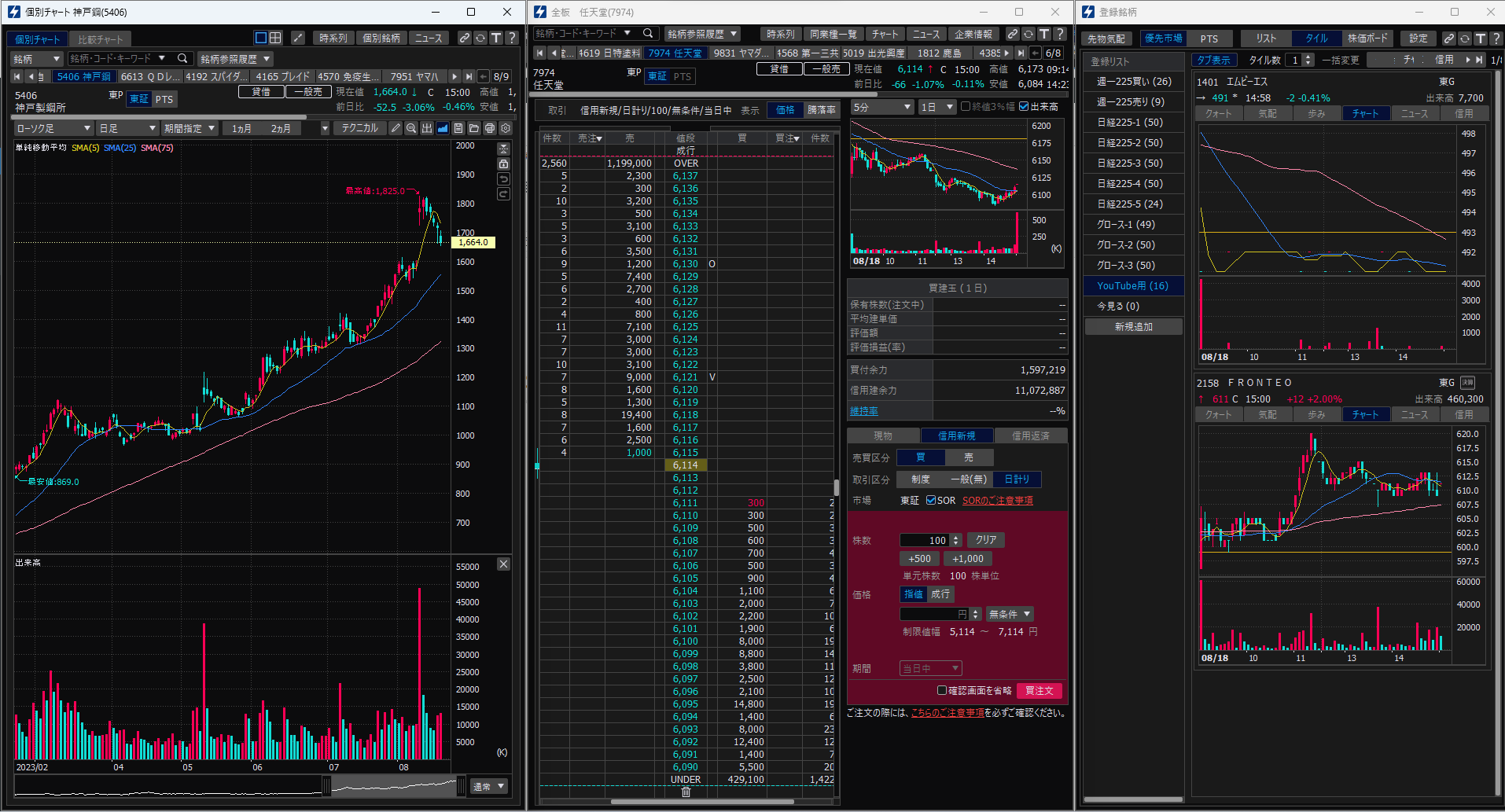1505x812 pixels.
Task: Open the ローソク足 chart type dropdown
Action: tap(51, 127)
